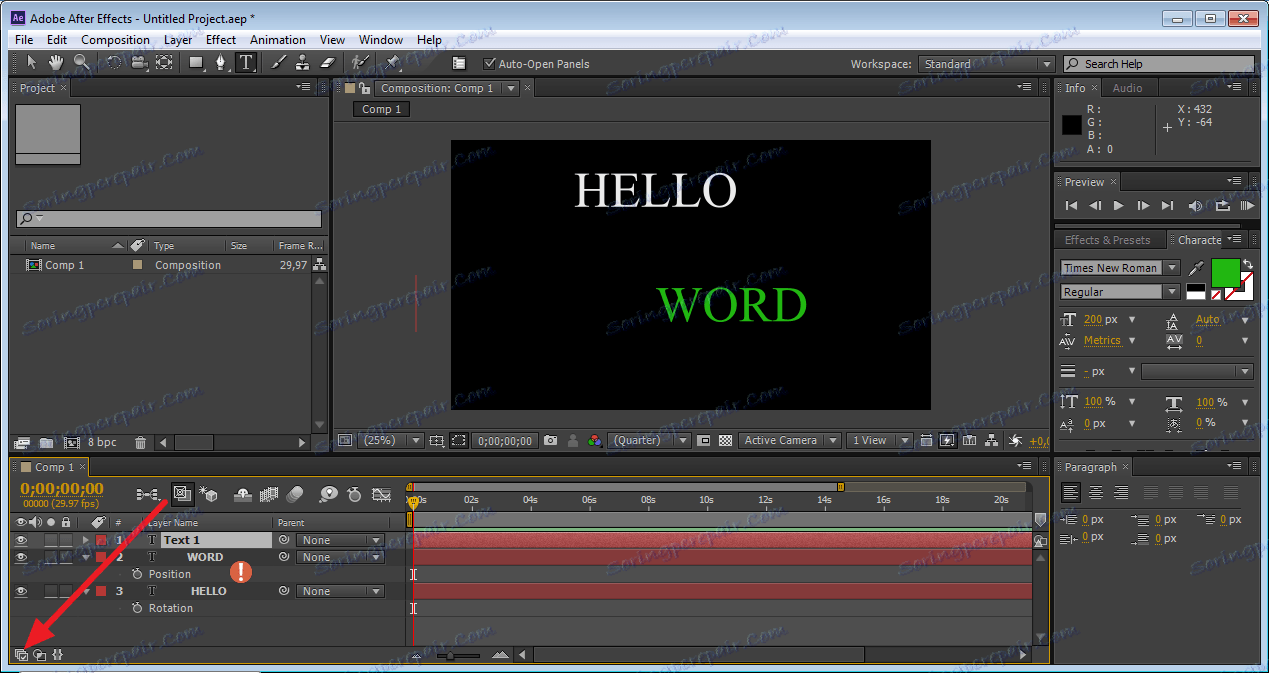Click the Position stopwatch icon

click(138, 574)
